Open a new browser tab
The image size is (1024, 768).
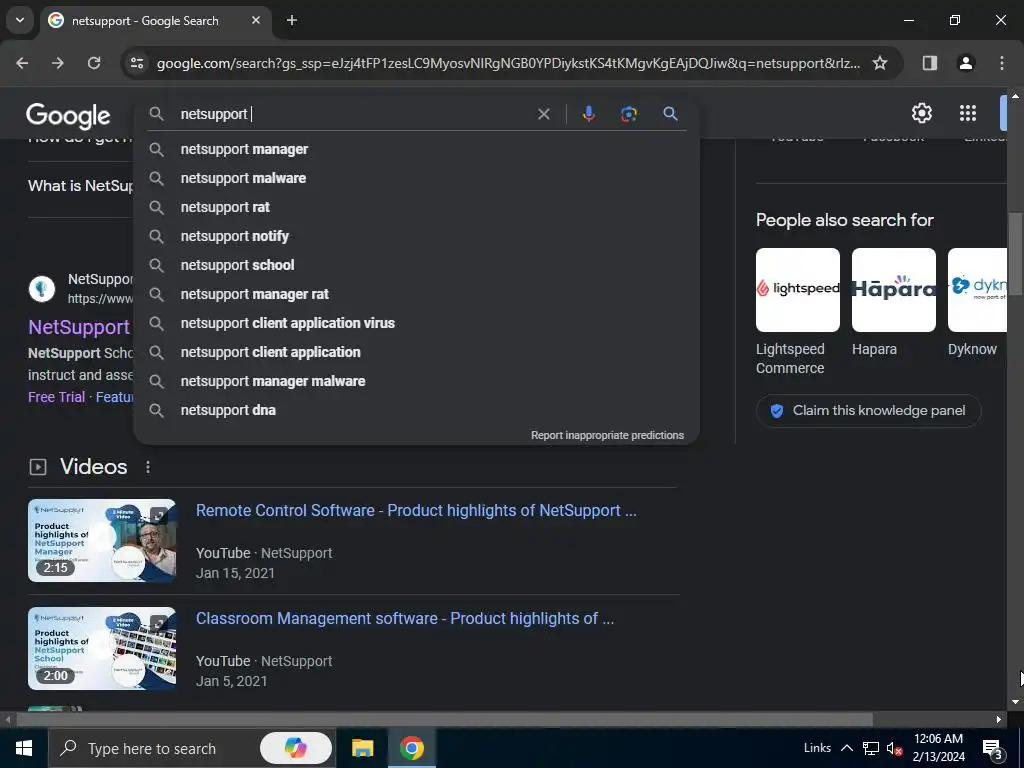point(292,20)
